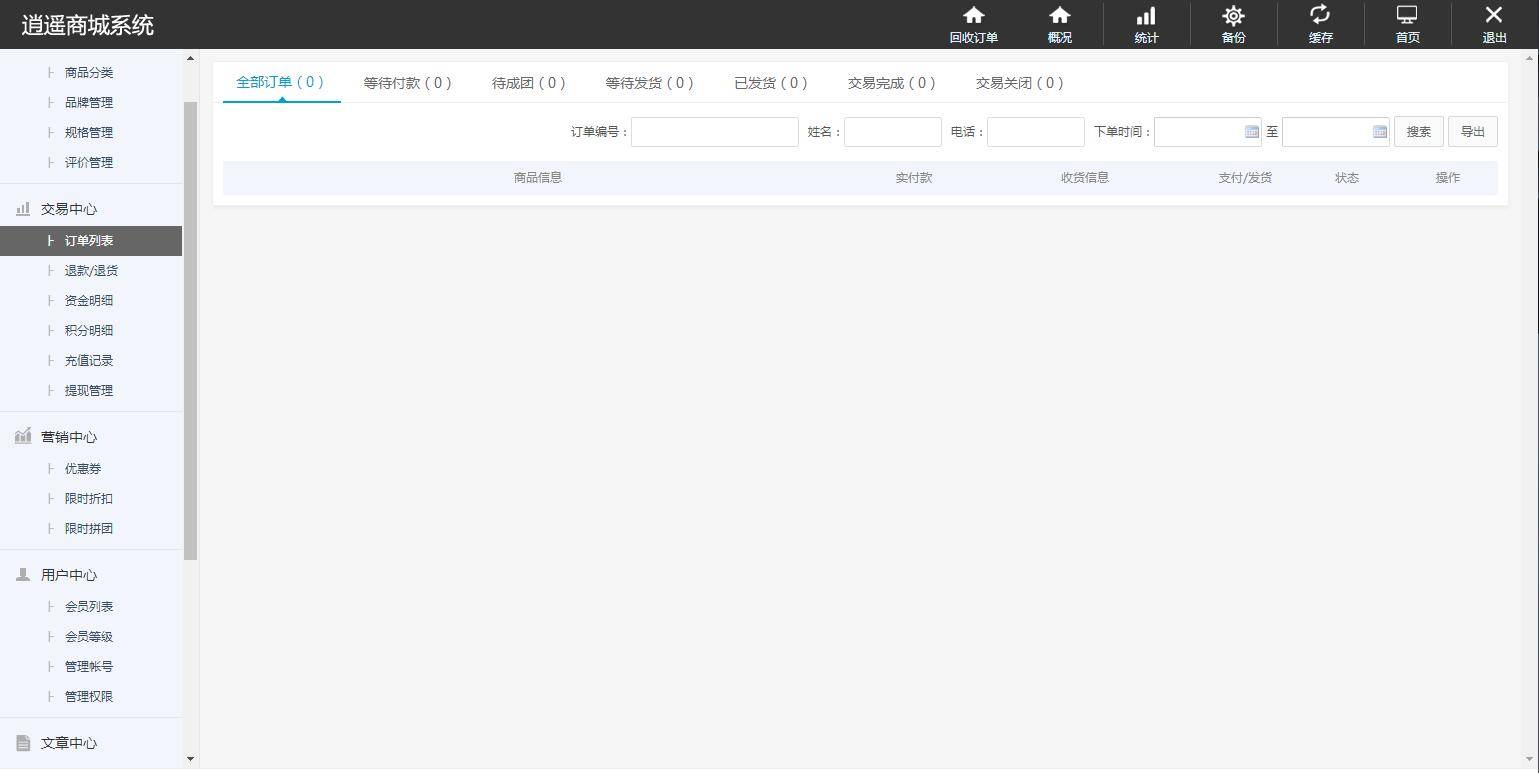Viewport: 1539px width, 773px height.
Task: Open the end date calendar picker
Action: tap(1380, 131)
